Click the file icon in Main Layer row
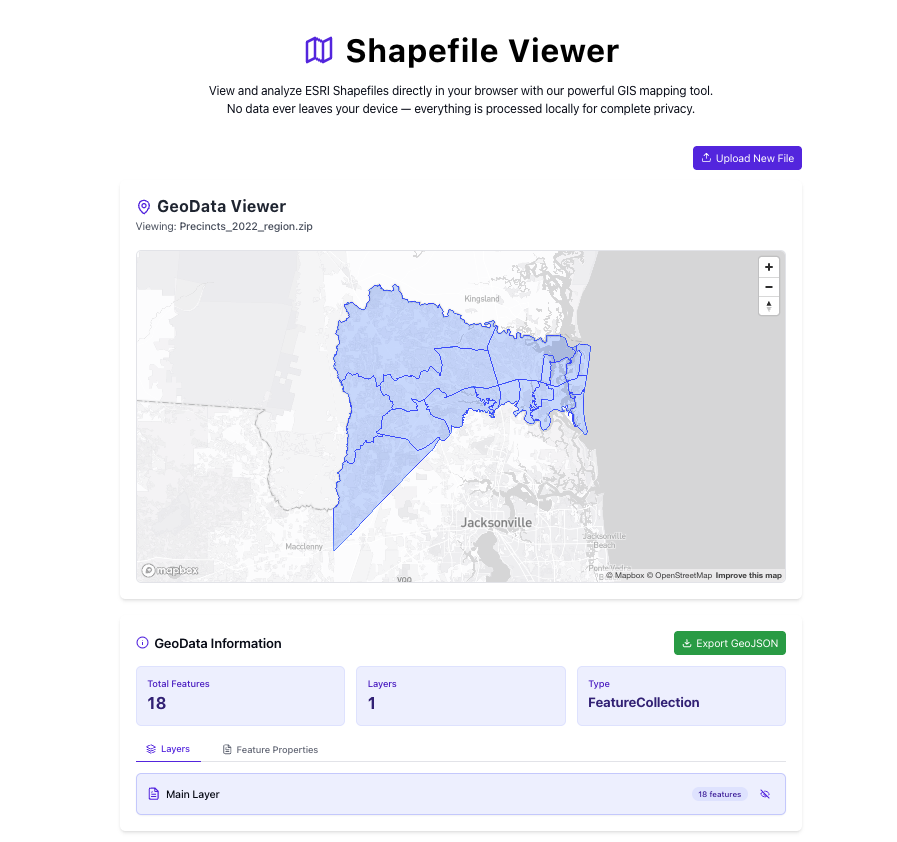The image size is (897, 842). [154, 794]
